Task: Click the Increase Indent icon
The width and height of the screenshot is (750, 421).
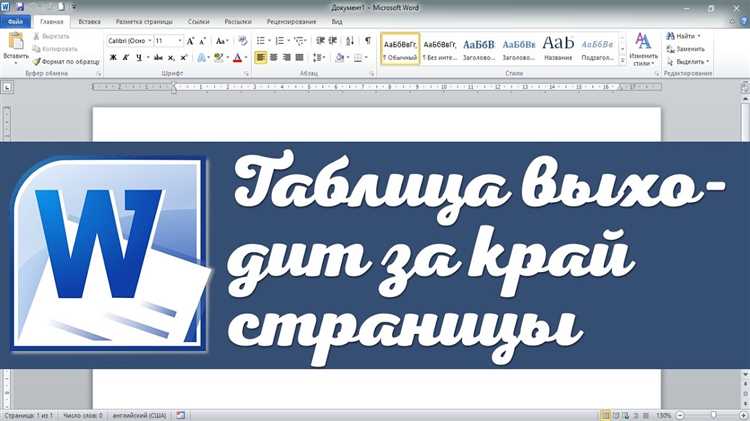Action: coord(333,41)
